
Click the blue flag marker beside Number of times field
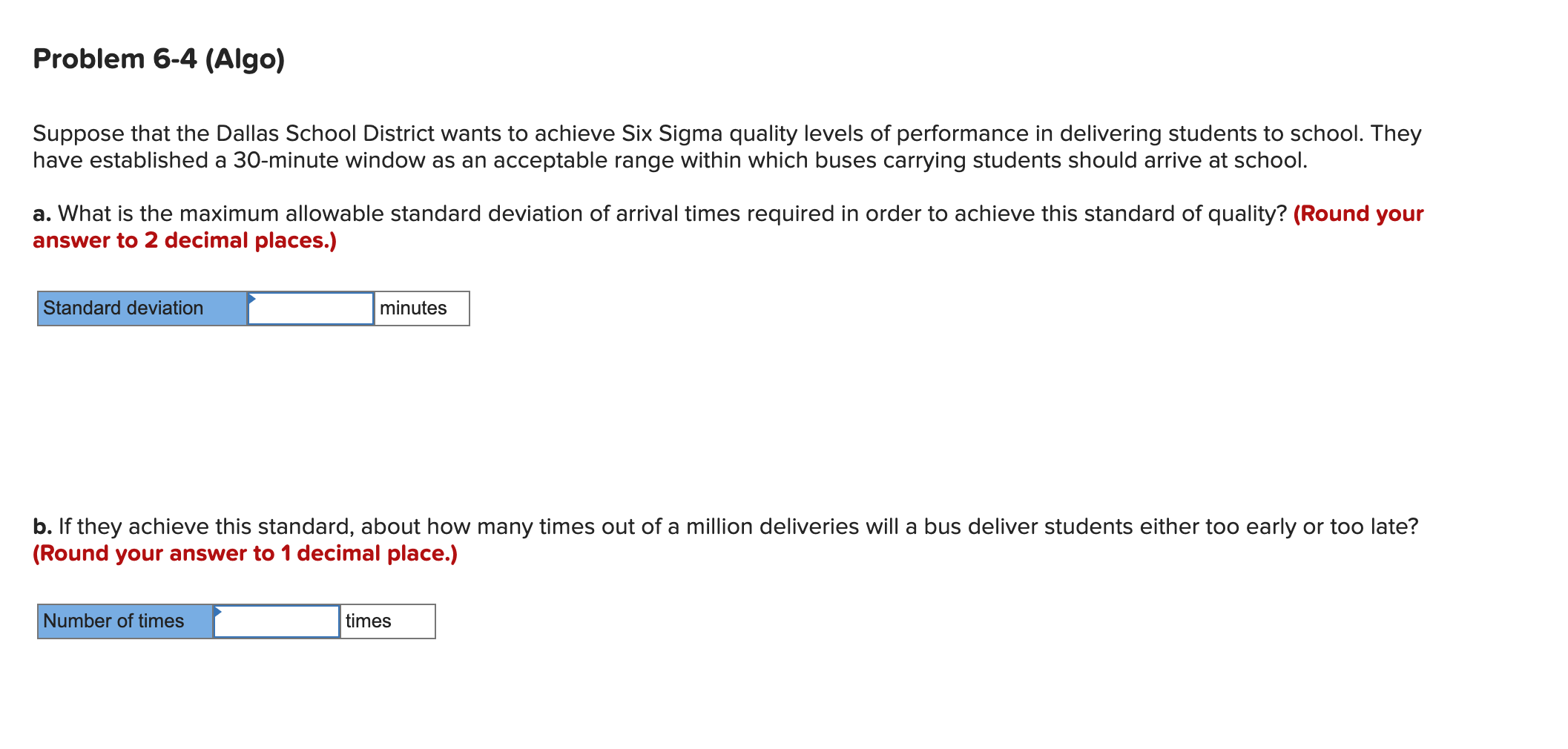coord(218,613)
